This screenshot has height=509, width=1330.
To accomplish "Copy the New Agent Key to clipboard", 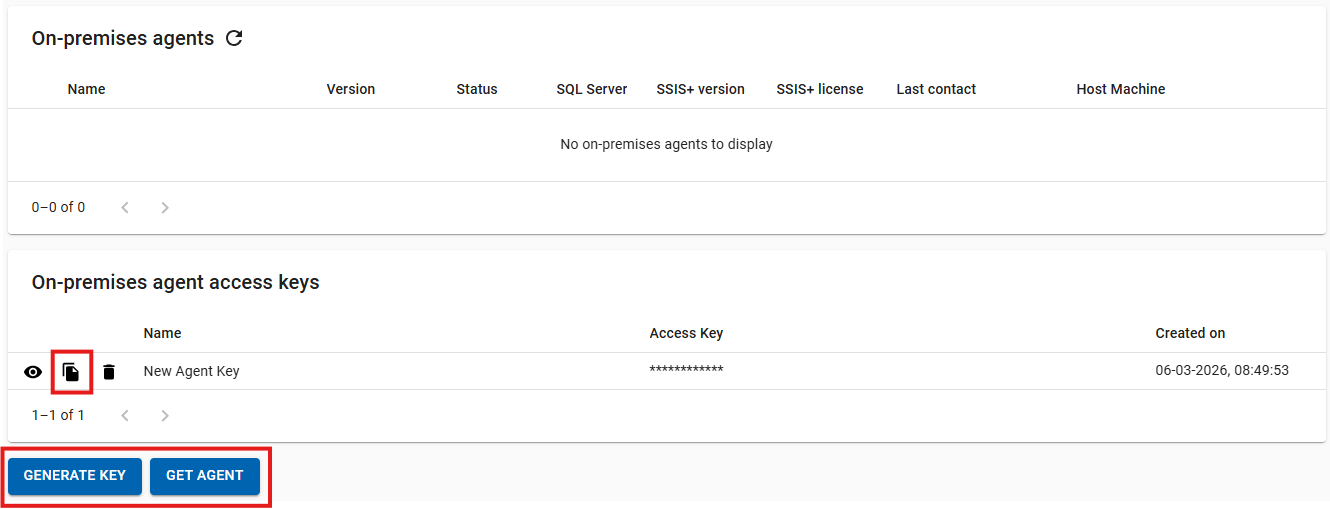I will click(x=71, y=372).
